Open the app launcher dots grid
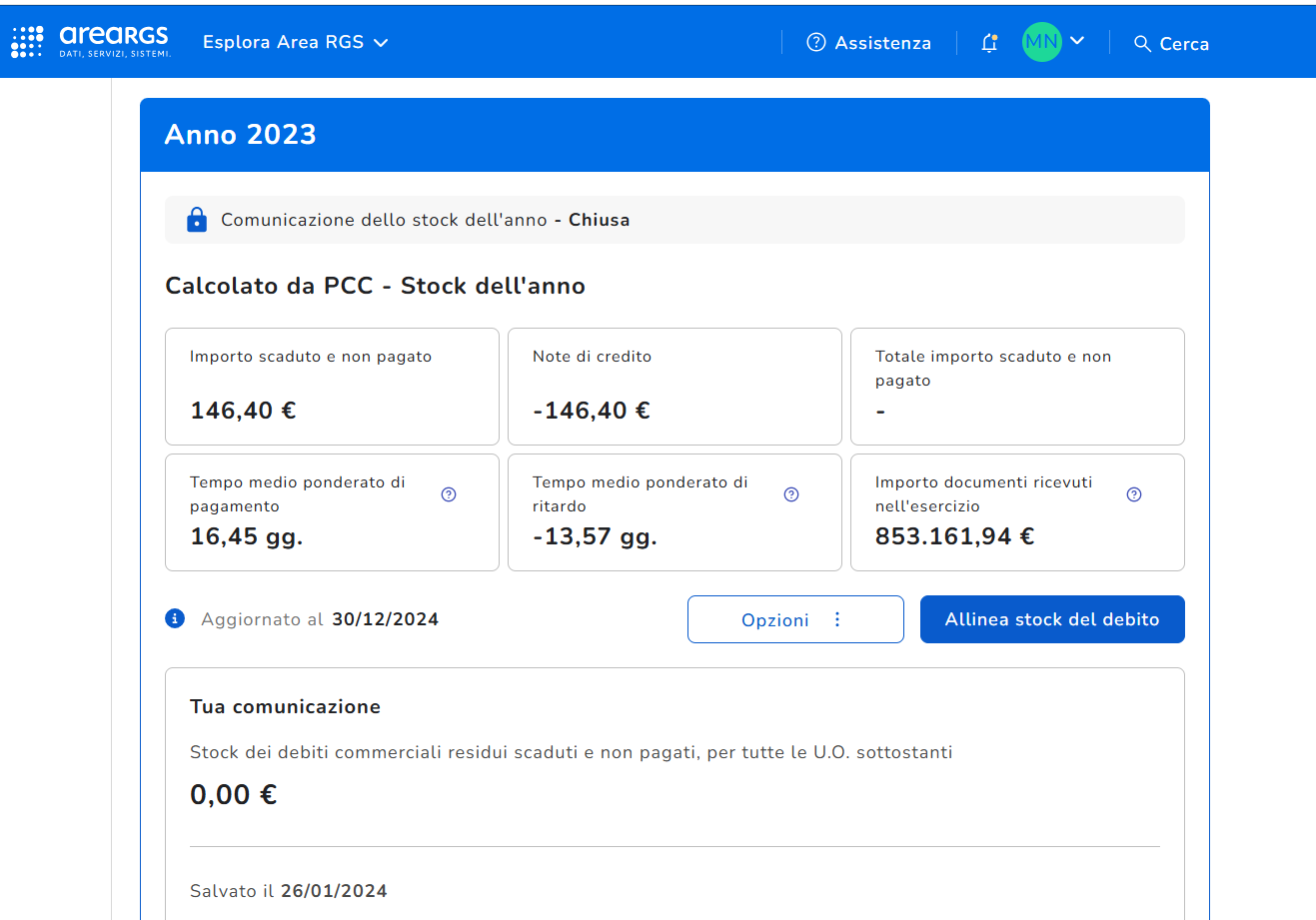Screen dimensions: 1316x920 (27, 42)
